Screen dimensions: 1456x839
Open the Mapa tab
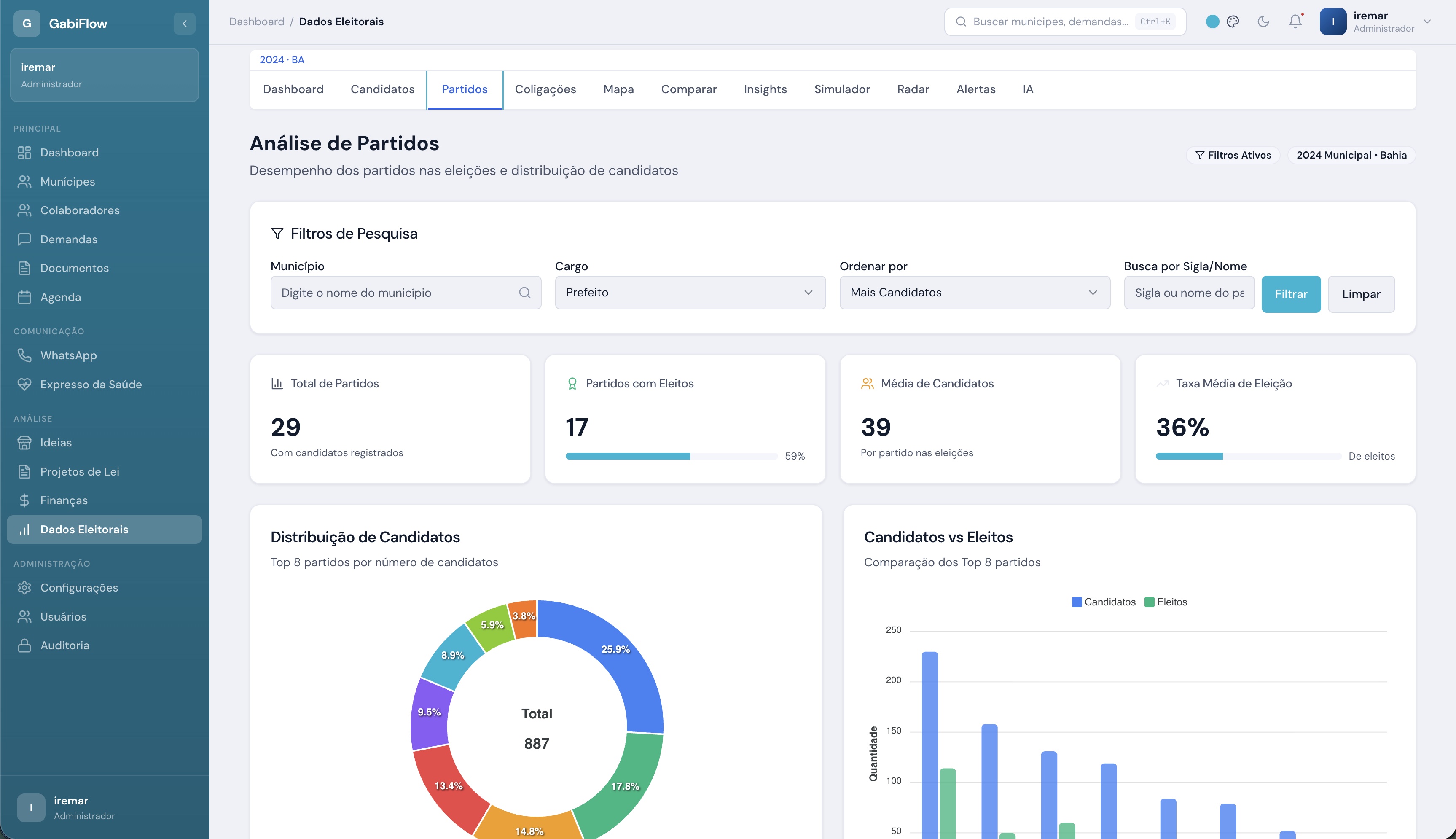[x=618, y=89]
